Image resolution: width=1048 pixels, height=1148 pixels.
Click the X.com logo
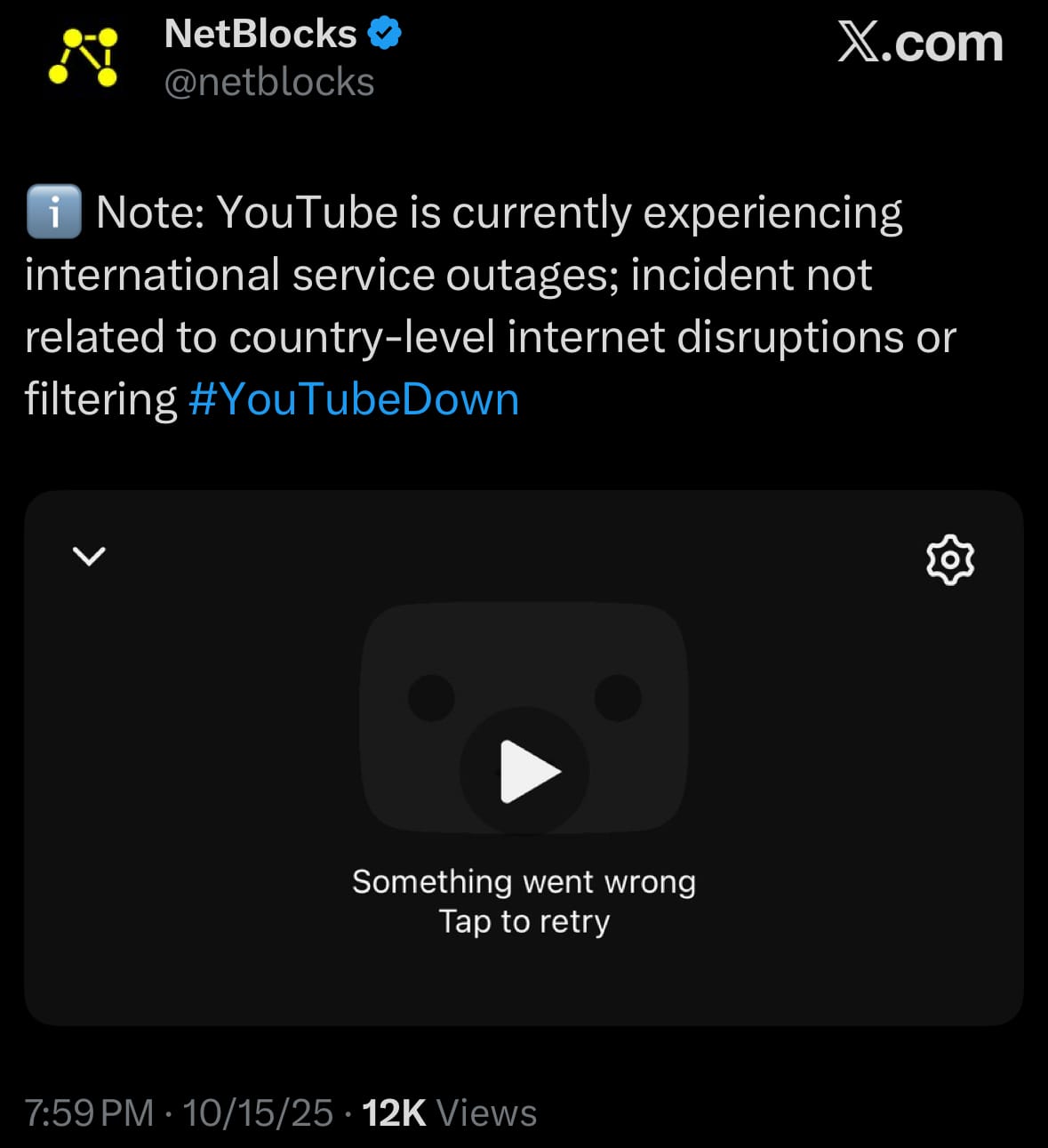920,42
